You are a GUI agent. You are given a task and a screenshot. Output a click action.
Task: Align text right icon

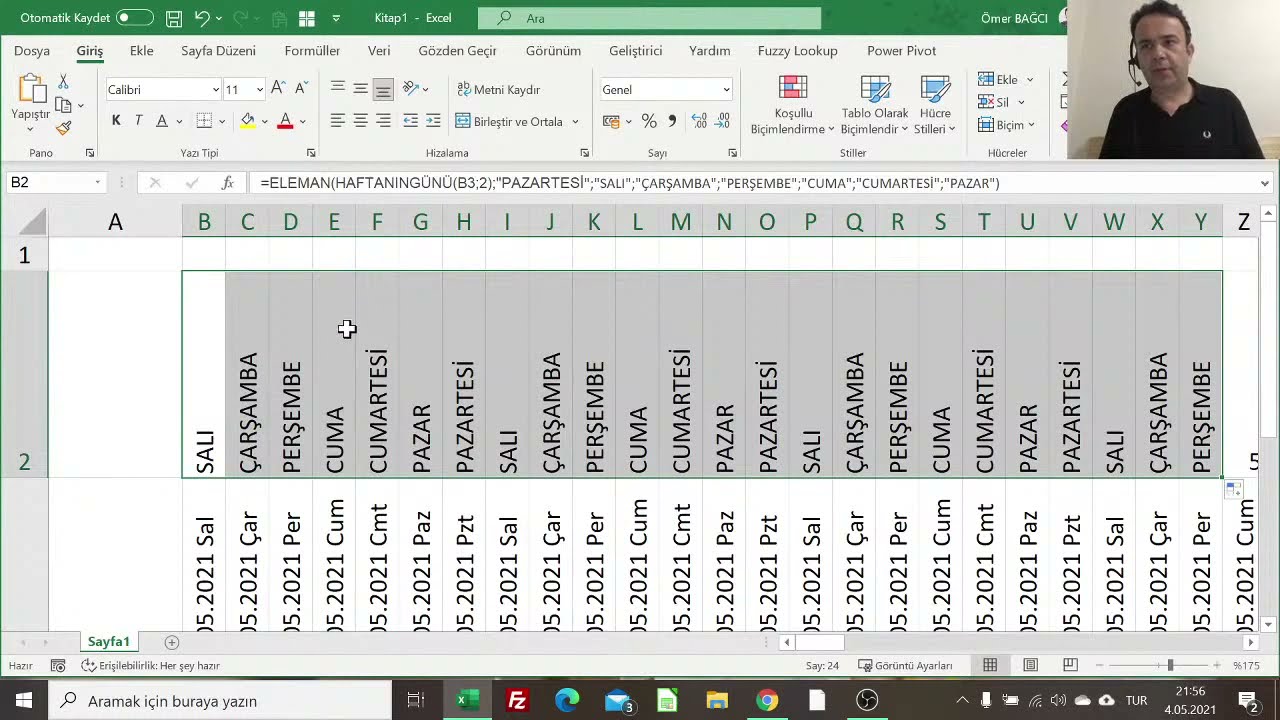click(383, 121)
